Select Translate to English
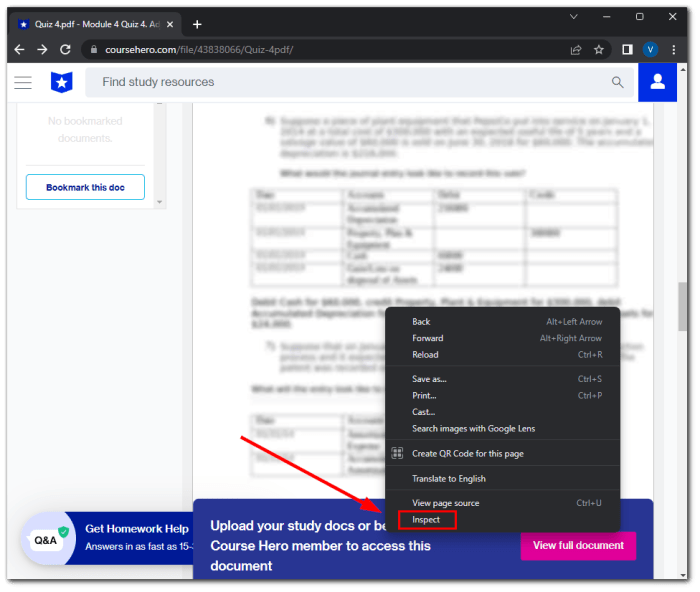This screenshot has width=700, height=592. (502, 478)
